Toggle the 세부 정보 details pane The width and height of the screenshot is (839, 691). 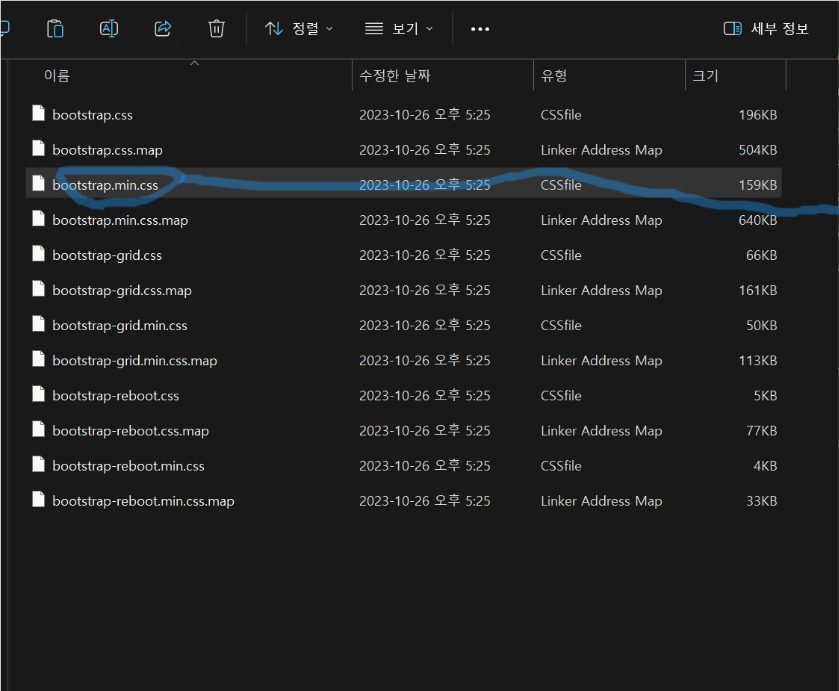pos(766,28)
